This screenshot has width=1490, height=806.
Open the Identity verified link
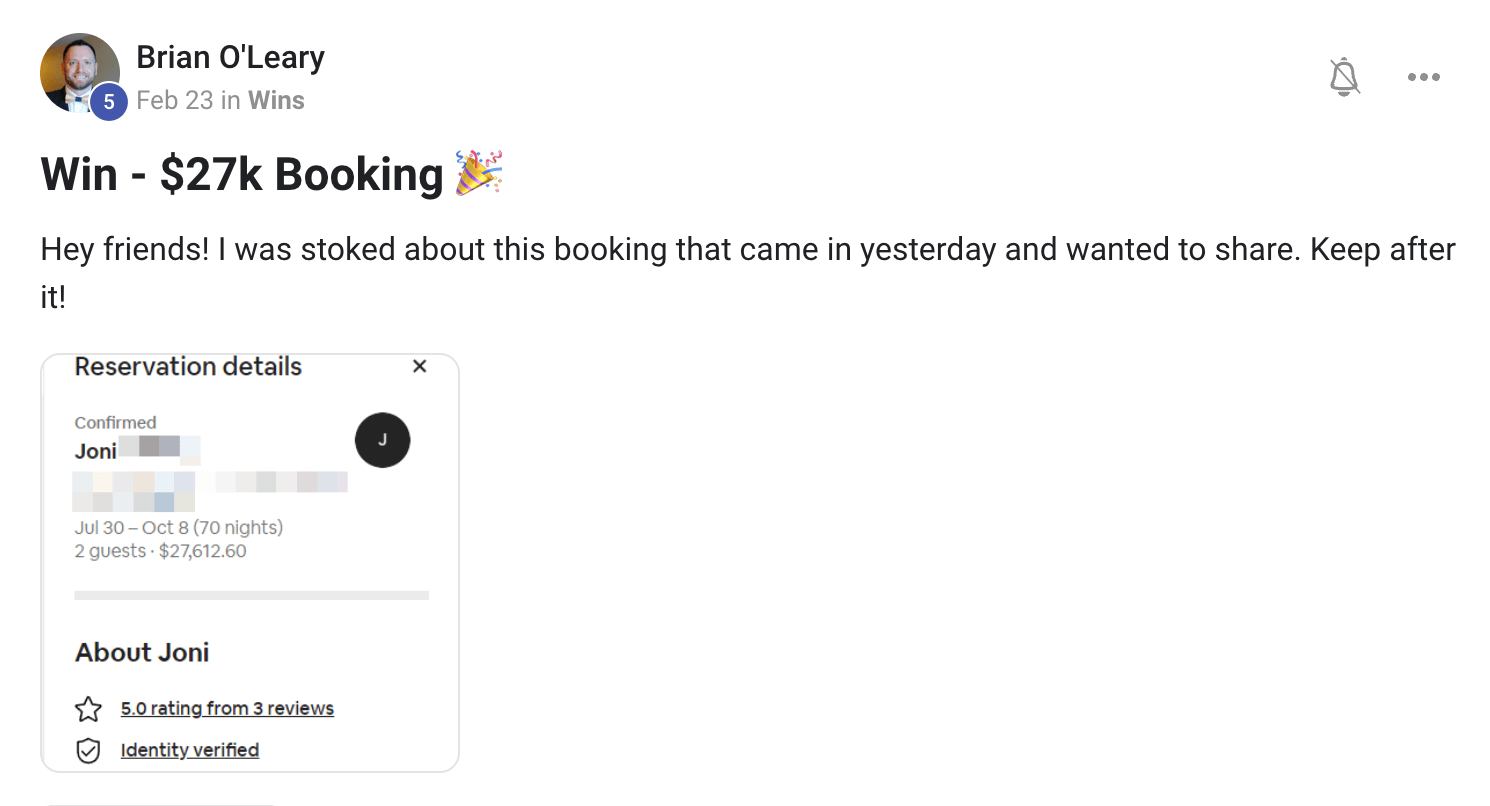(x=190, y=750)
